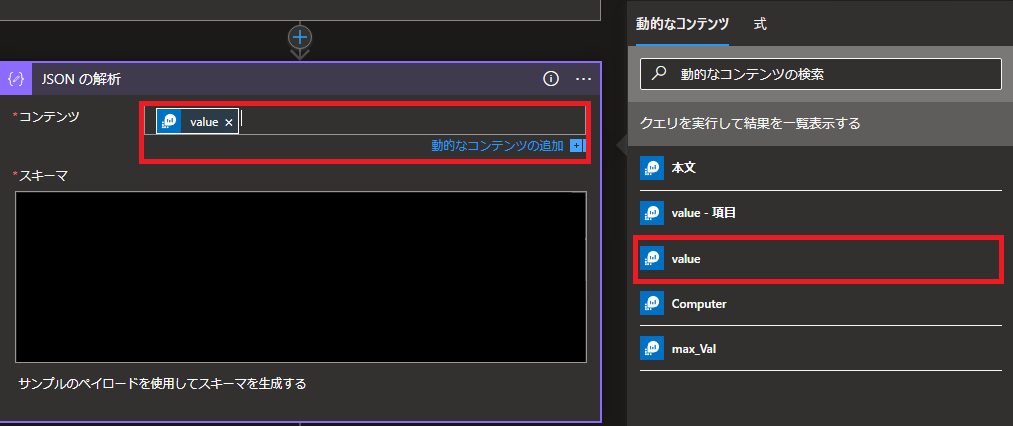Click the icon beside max_Val

[653, 348]
